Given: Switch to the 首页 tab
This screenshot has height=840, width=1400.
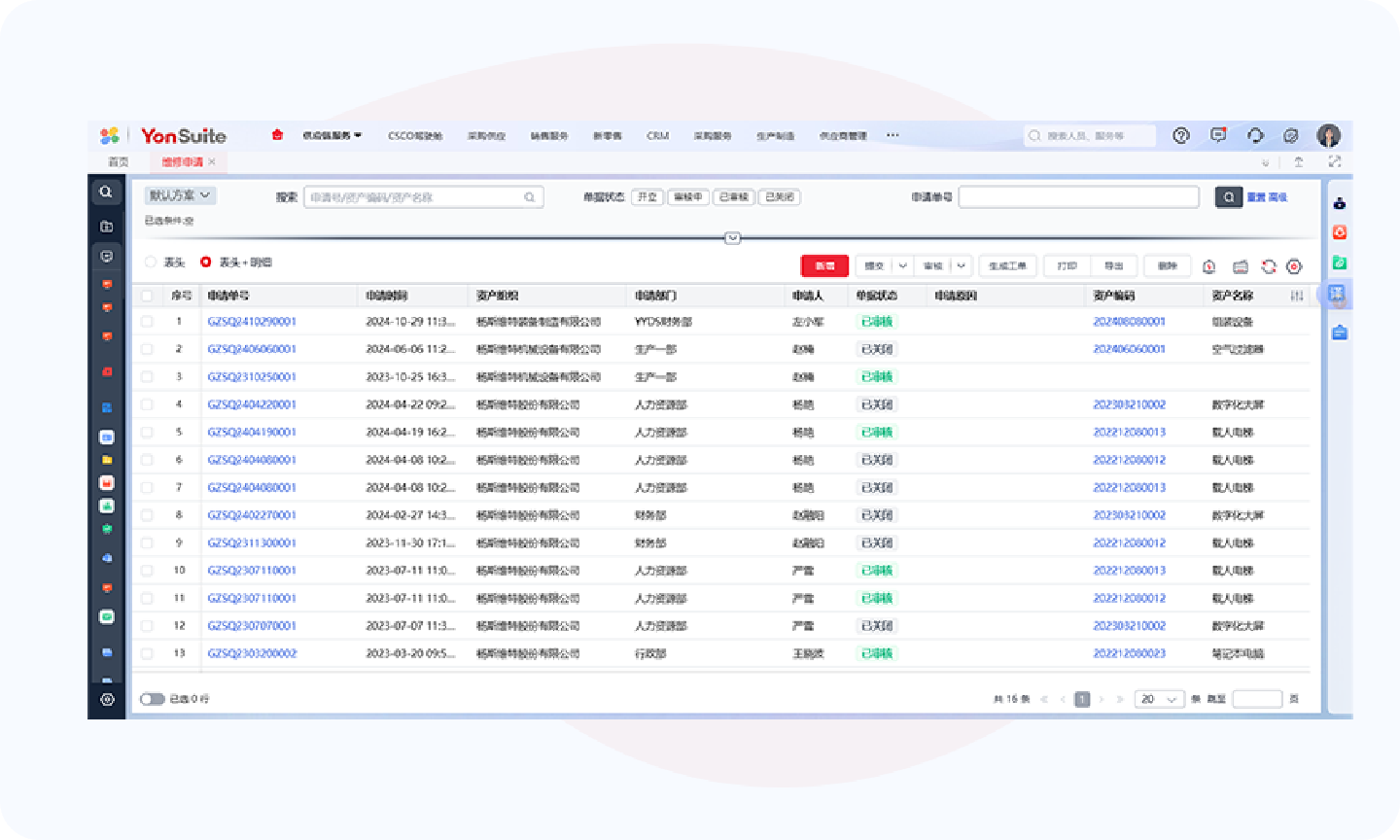Looking at the screenshot, I should coord(118,161).
